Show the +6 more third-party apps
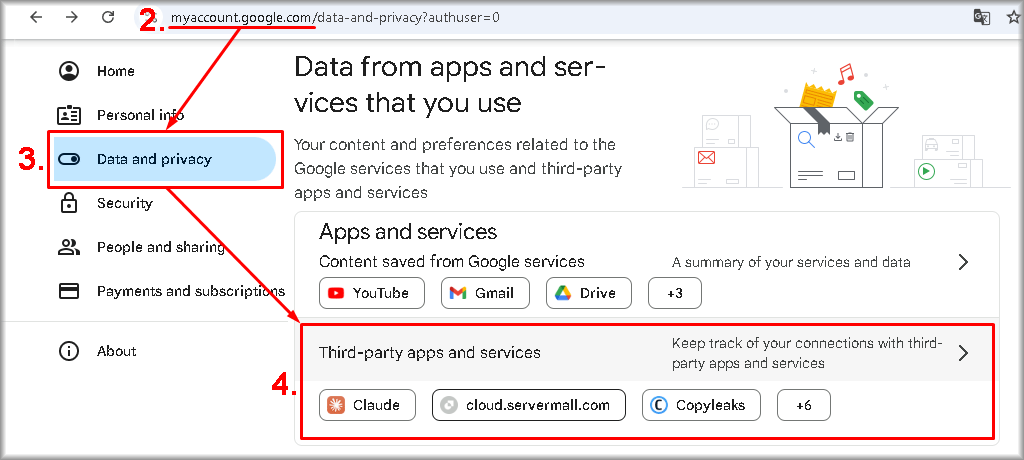Image resolution: width=1024 pixels, height=460 pixels. [803, 405]
